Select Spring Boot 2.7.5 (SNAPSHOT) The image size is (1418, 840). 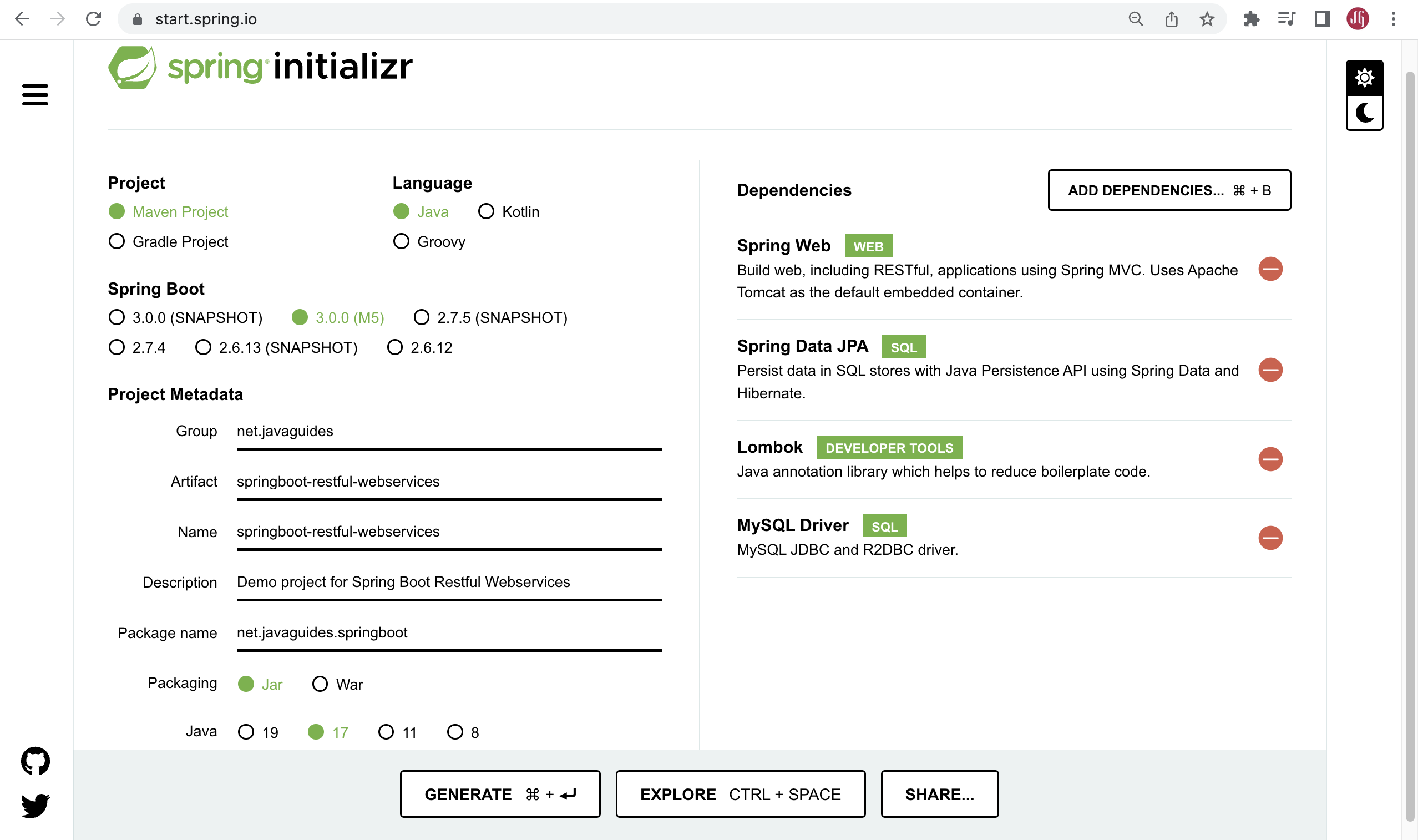[x=490, y=317]
